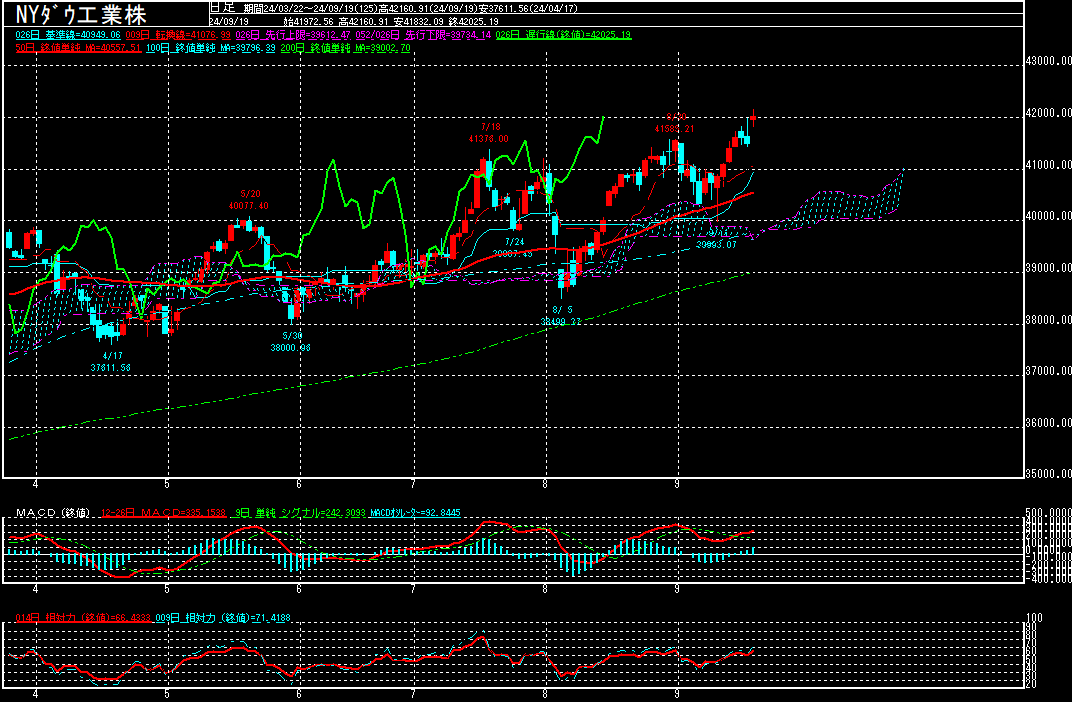Click the 始41972.56 opening value in header
1076x702 pixels.
(309, 22)
